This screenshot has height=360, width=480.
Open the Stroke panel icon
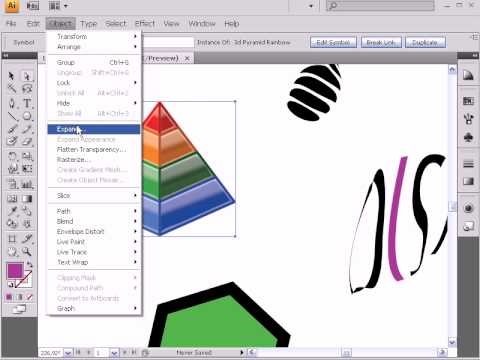pyautogui.click(x=468, y=164)
